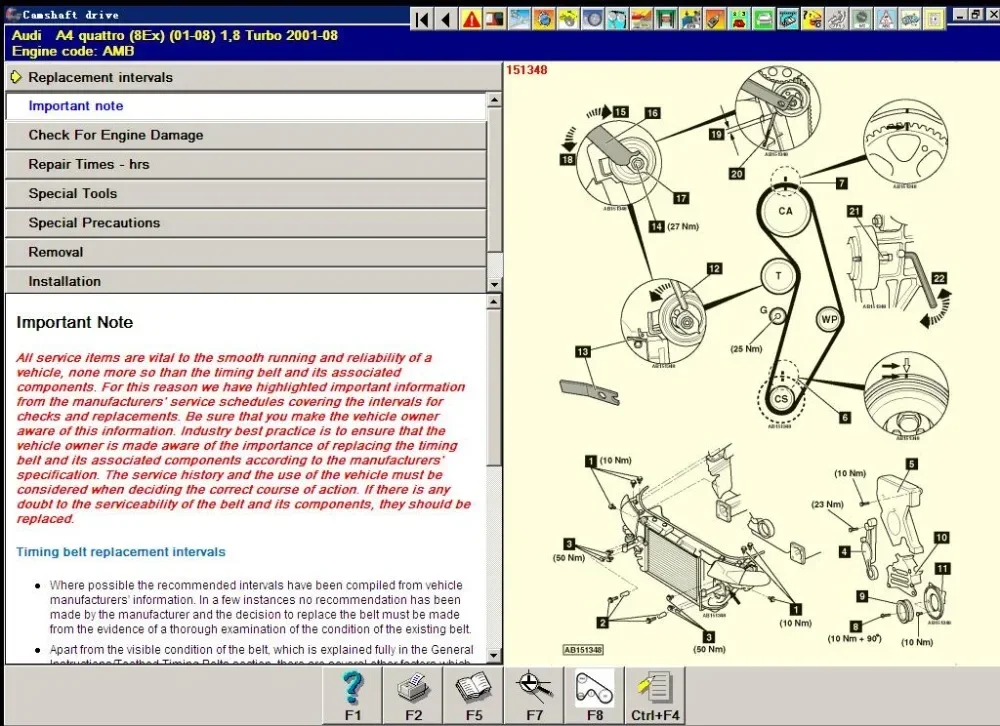Jump to the Installation section

(64, 281)
